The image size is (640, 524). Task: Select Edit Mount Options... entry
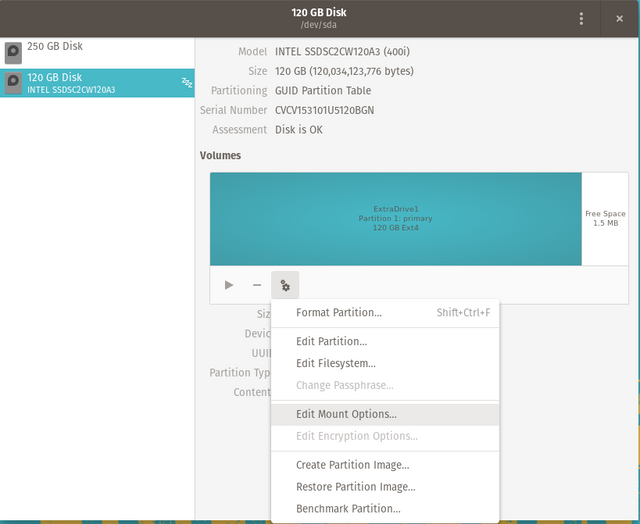pos(346,414)
